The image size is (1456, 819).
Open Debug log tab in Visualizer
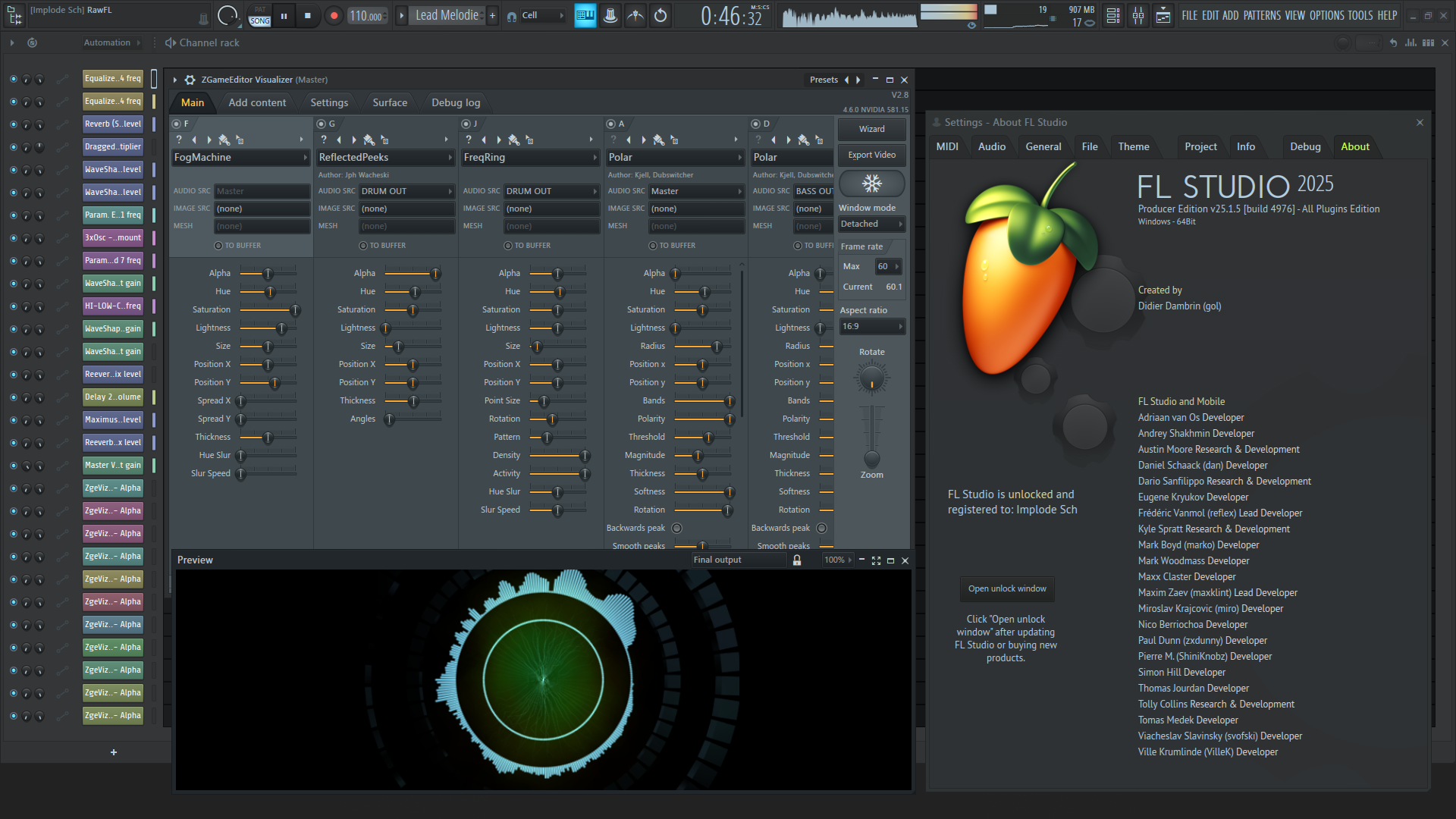(x=456, y=102)
